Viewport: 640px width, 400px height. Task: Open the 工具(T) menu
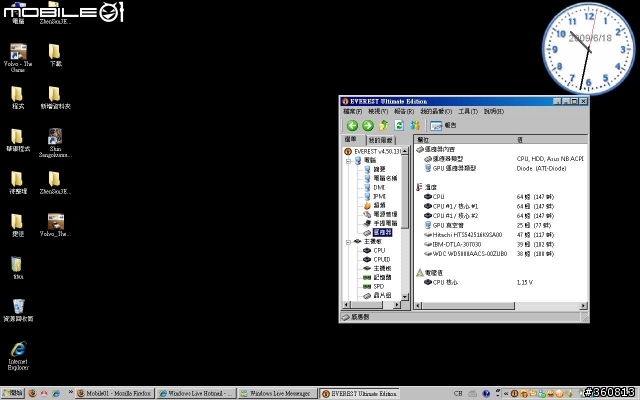(x=468, y=111)
